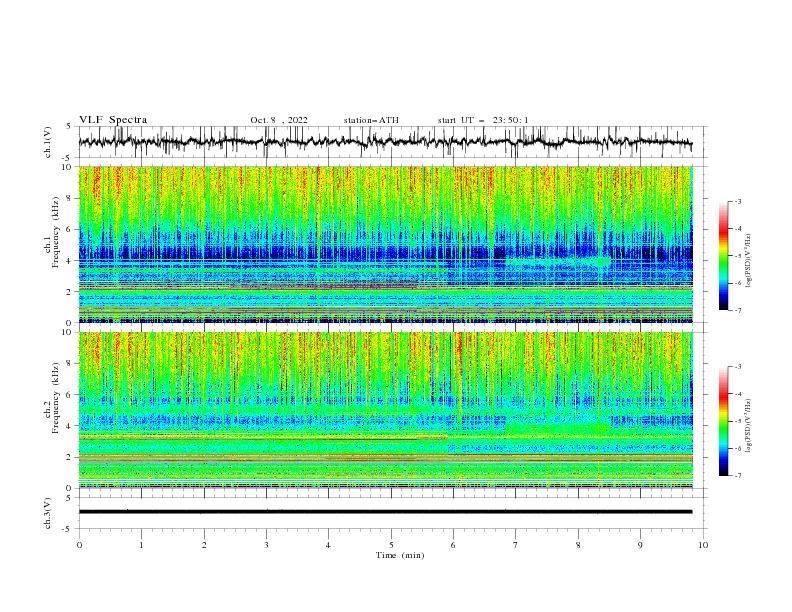Click the time axis tick label '2'
The height and width of the screenshot is (612, 792).
coord(204,545)
